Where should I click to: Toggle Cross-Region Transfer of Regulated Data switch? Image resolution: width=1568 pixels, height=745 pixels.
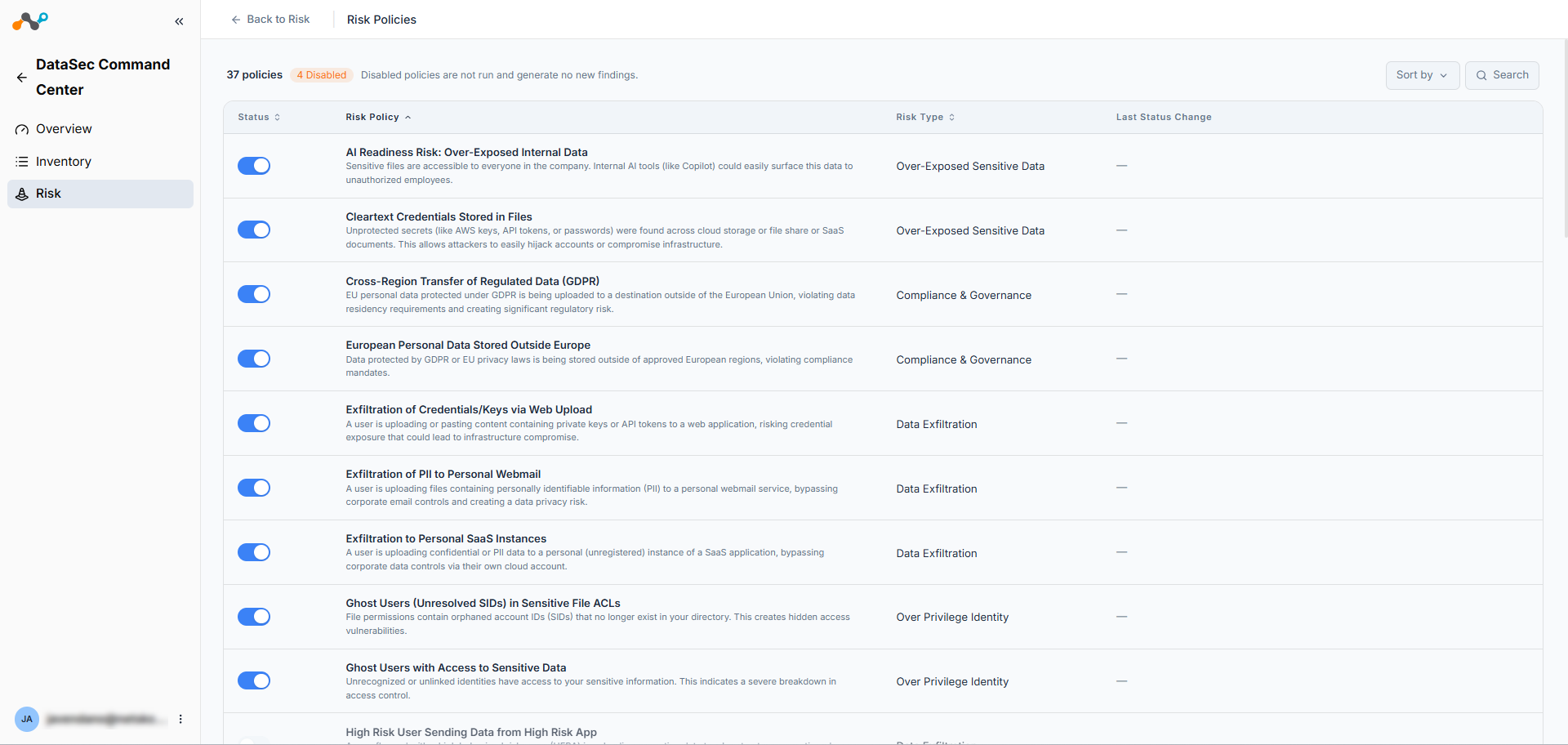[254, 294]
